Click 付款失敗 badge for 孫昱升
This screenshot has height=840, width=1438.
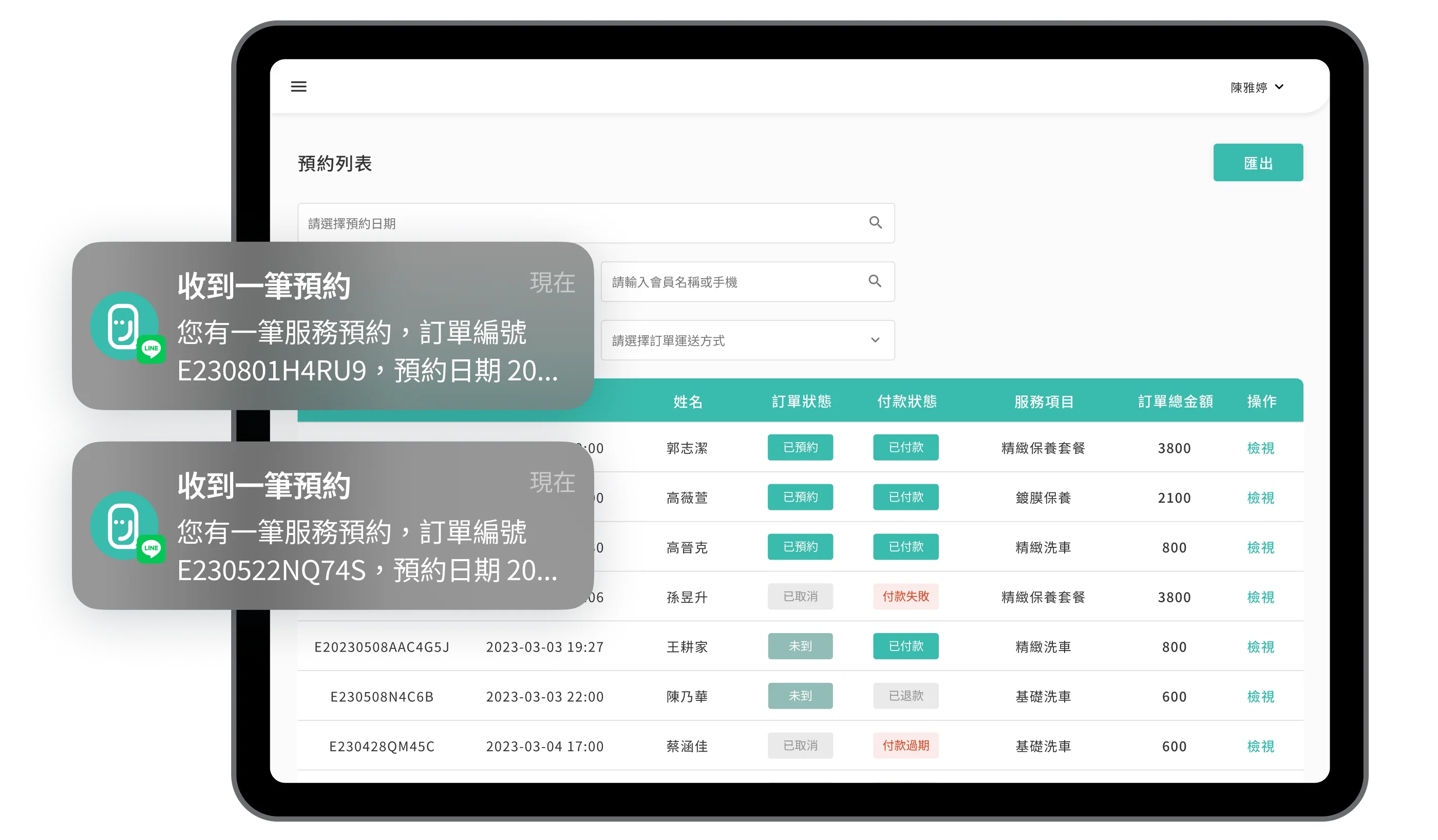tap(905, 596)
